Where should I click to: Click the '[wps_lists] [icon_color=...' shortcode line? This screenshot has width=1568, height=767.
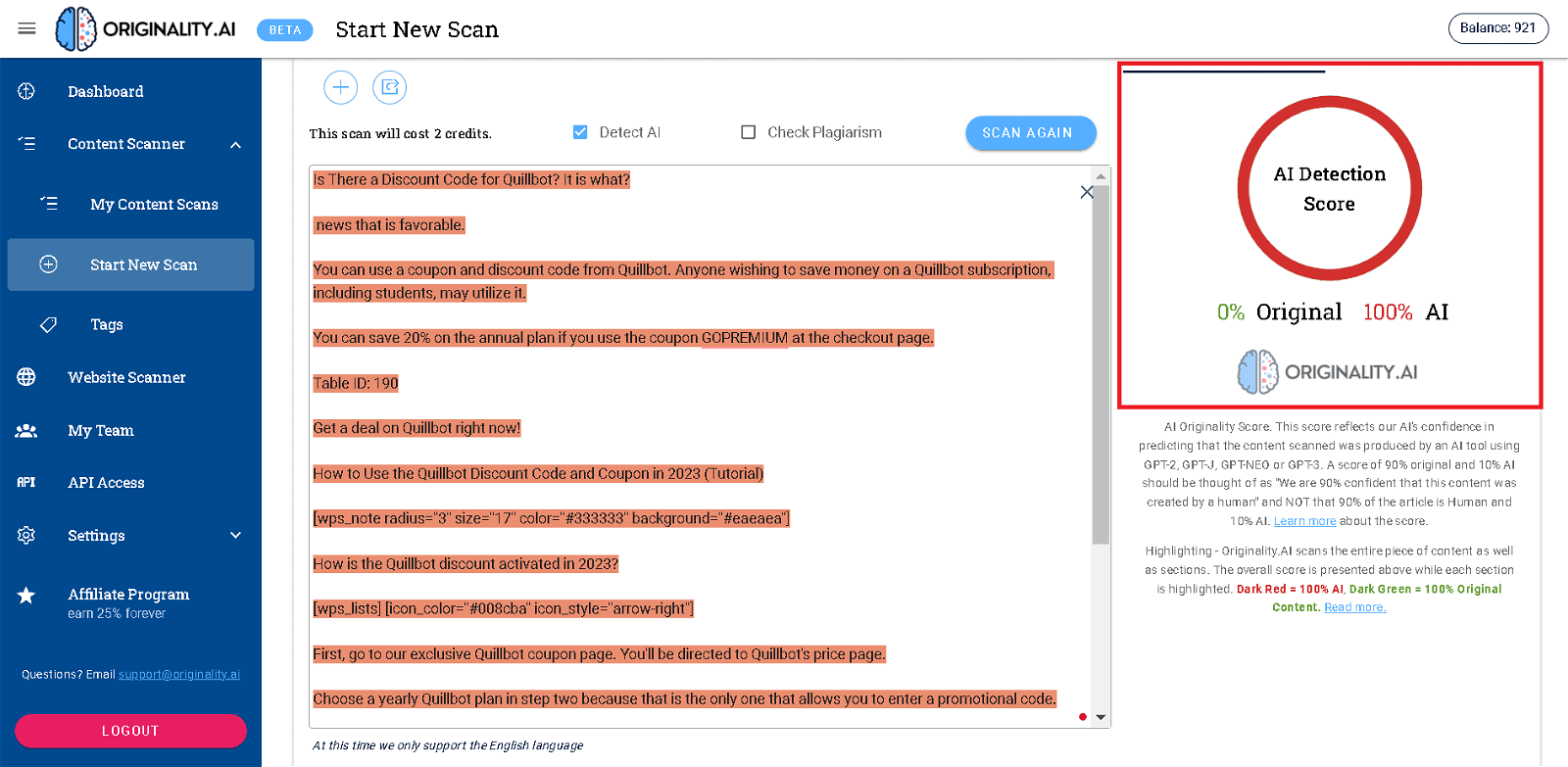coord(503,609)
